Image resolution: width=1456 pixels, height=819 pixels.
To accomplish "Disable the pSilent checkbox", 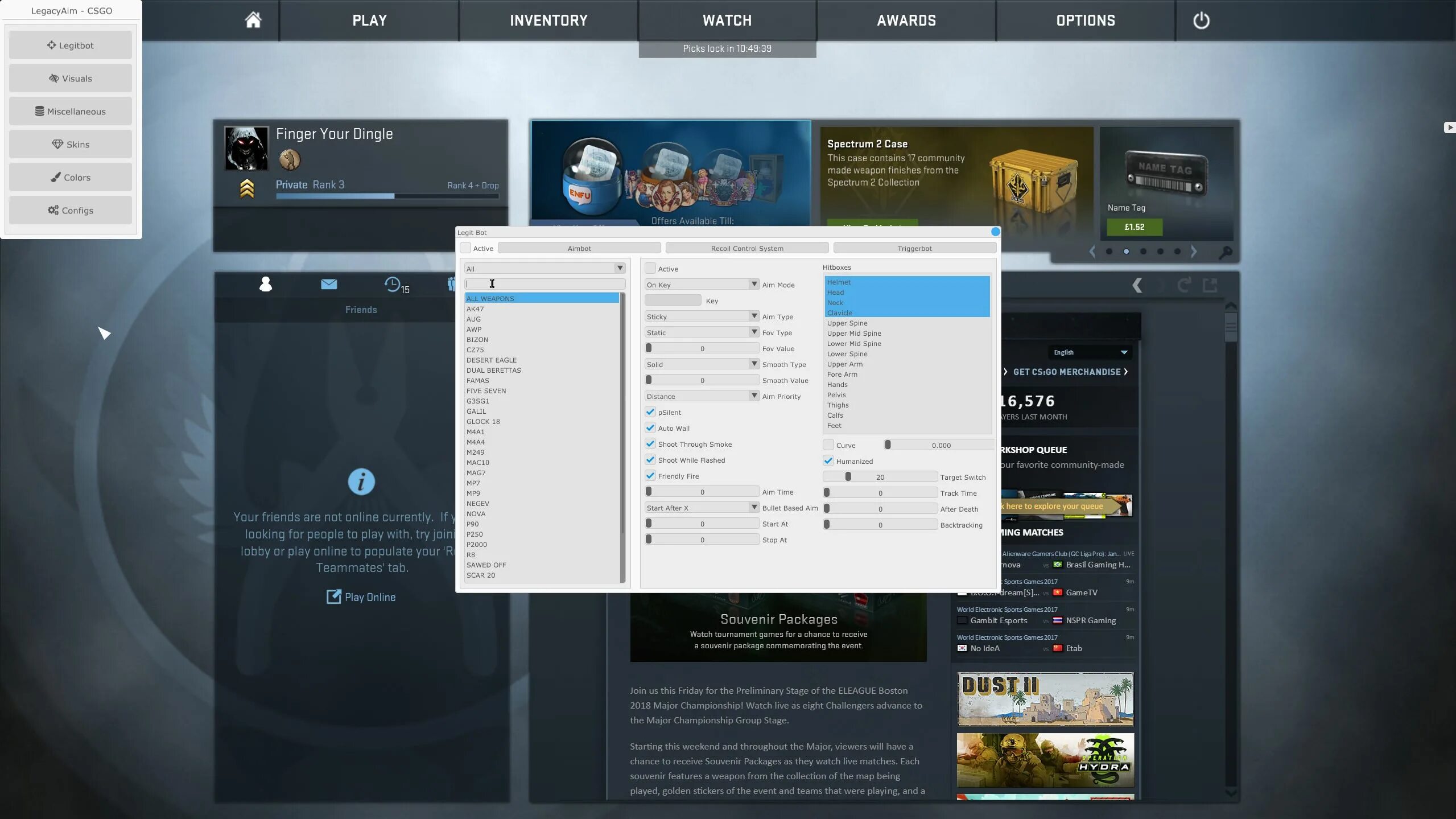I will point(650,412).
